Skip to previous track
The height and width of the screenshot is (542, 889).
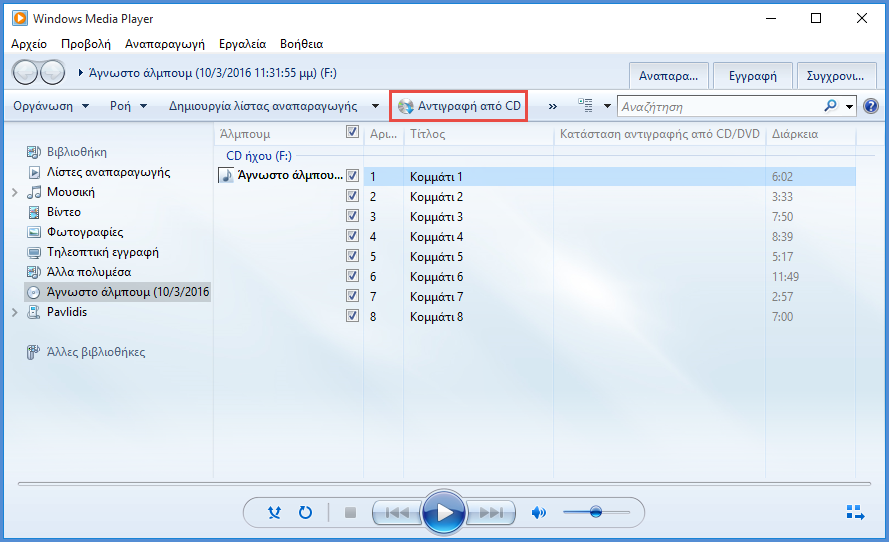pos(397,513)
